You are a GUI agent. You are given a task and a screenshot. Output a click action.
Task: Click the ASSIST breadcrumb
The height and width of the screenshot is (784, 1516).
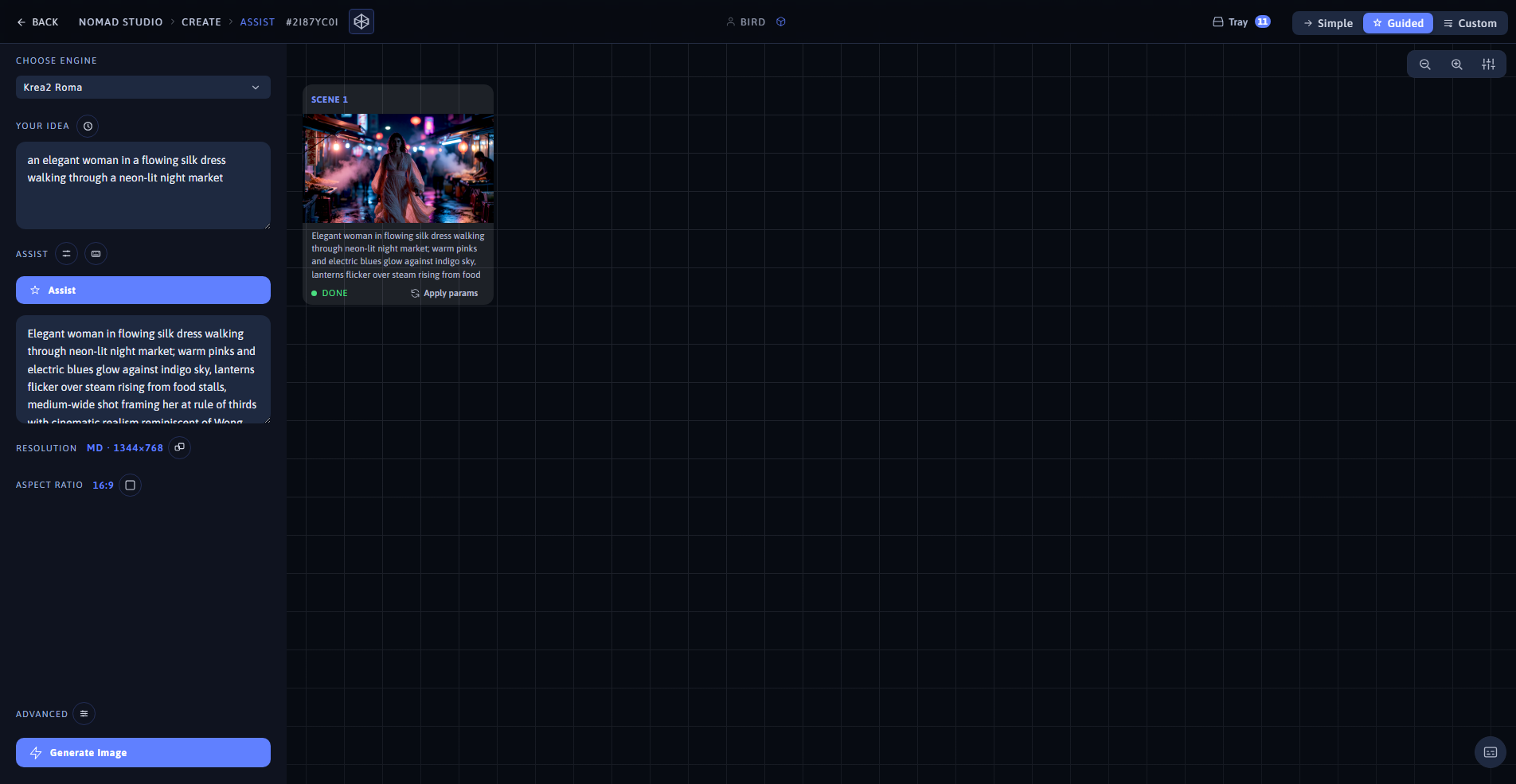257,22
